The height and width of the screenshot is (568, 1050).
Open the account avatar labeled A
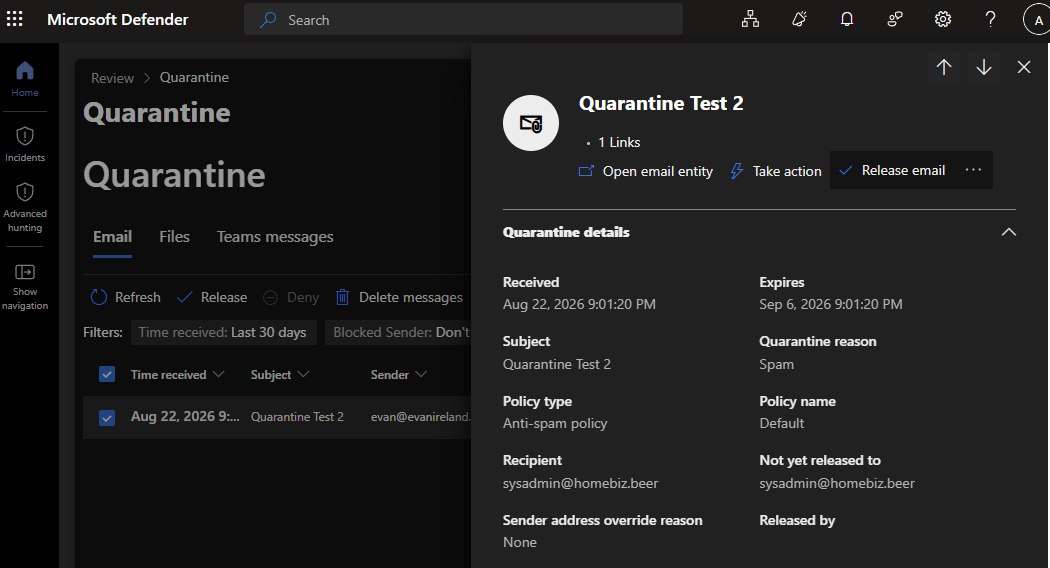1037,20
